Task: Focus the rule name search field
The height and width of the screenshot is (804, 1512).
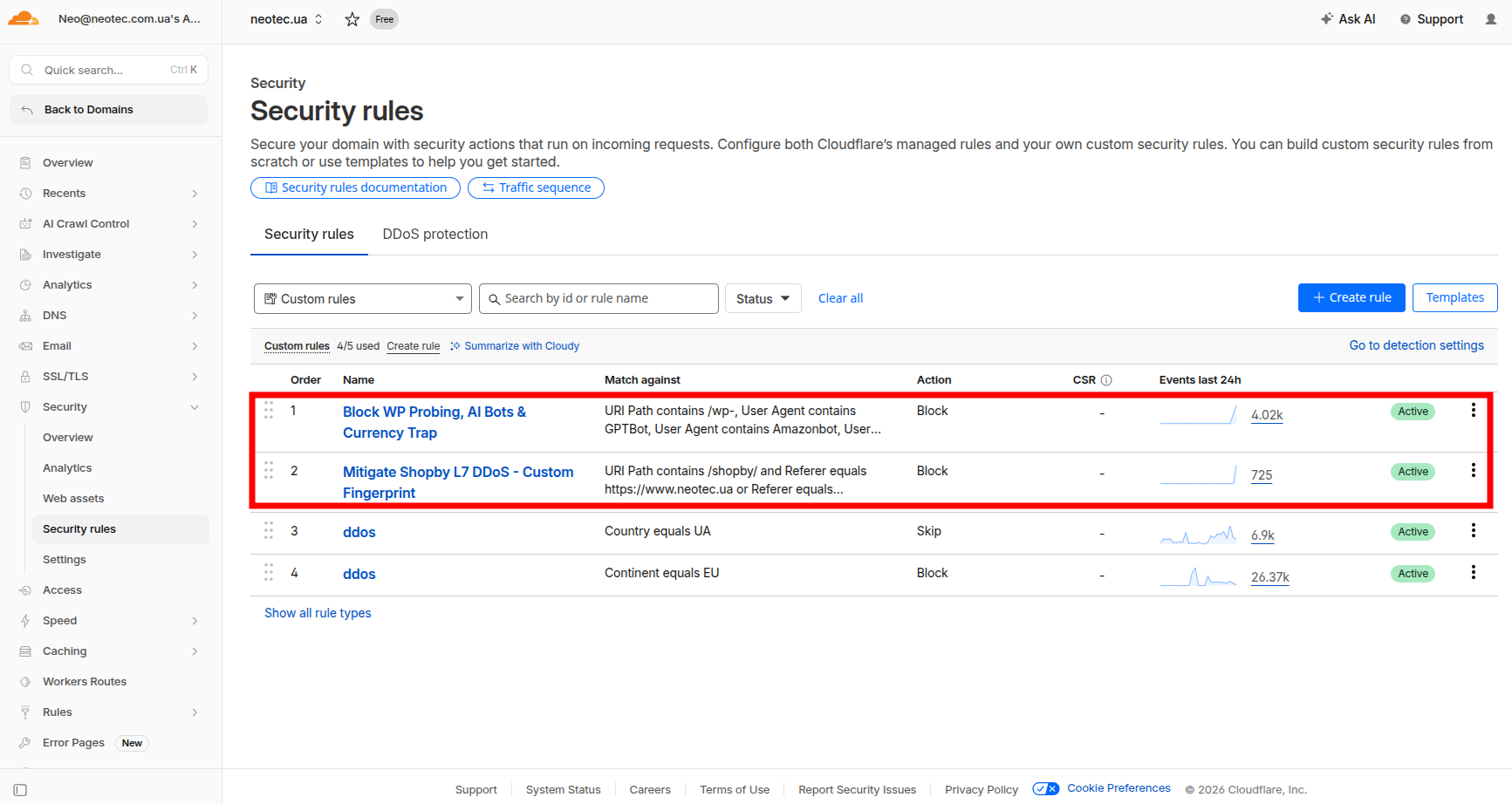Action: (x=599, y=298)
